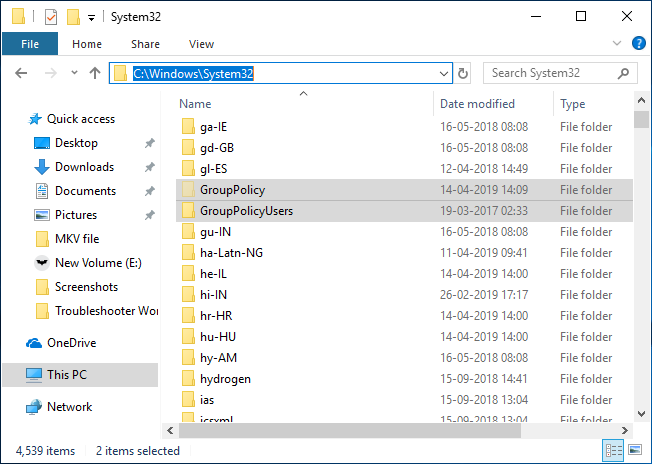The height and width of the screenshot is (464, 652).
Task: Open the Help question mark icon
Action: tap(637, 44)
